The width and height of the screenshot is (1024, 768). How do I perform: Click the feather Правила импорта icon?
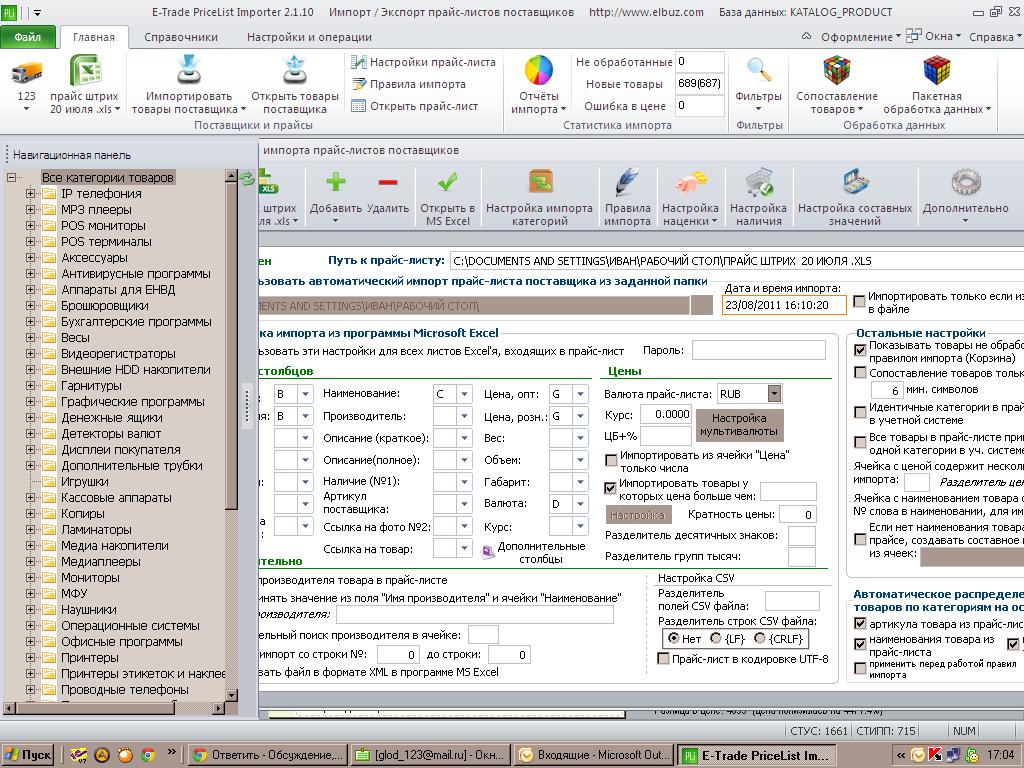click(628, 182)
